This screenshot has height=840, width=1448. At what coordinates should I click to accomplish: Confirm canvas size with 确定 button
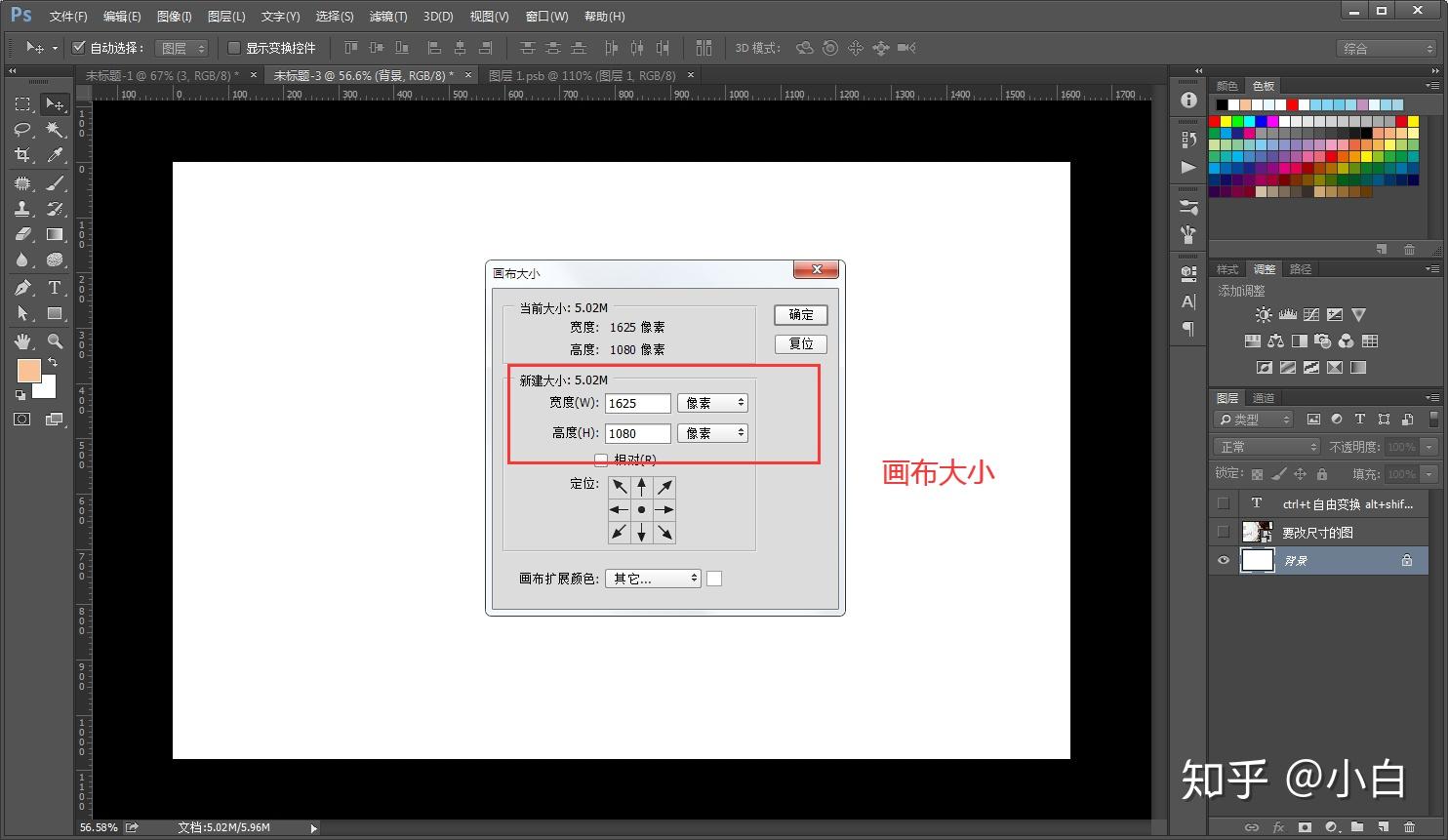click(x=801, y=315)
